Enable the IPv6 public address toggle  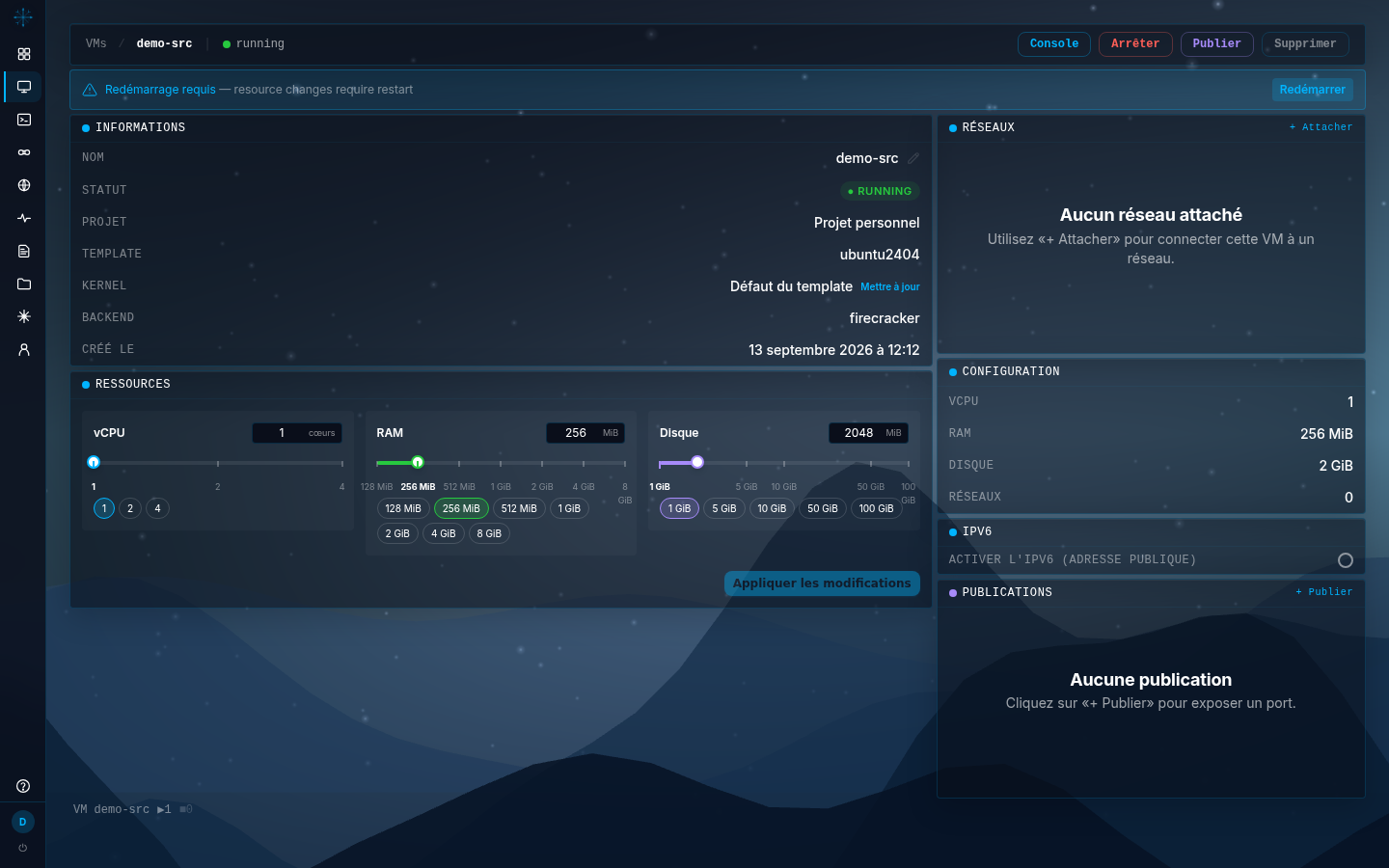click(1346, 560)
